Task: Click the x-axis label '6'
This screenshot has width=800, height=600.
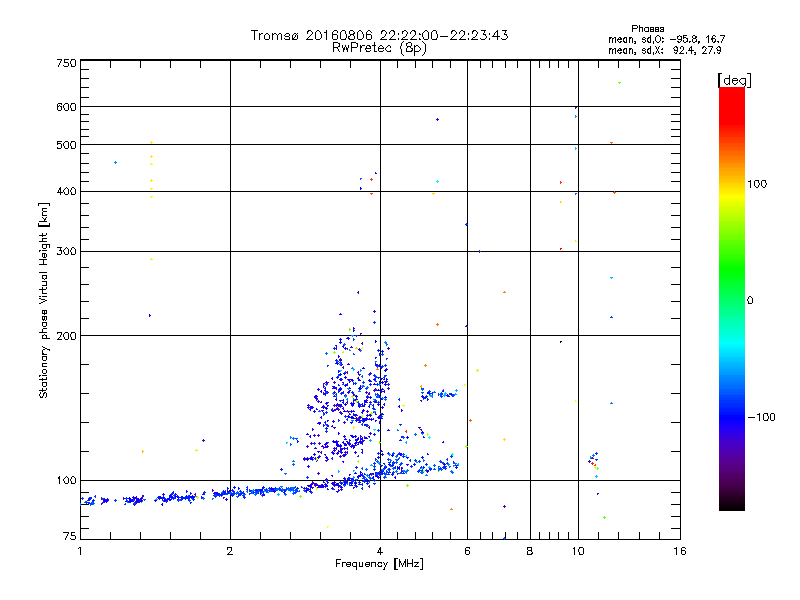Action: [x=467, y=551]
